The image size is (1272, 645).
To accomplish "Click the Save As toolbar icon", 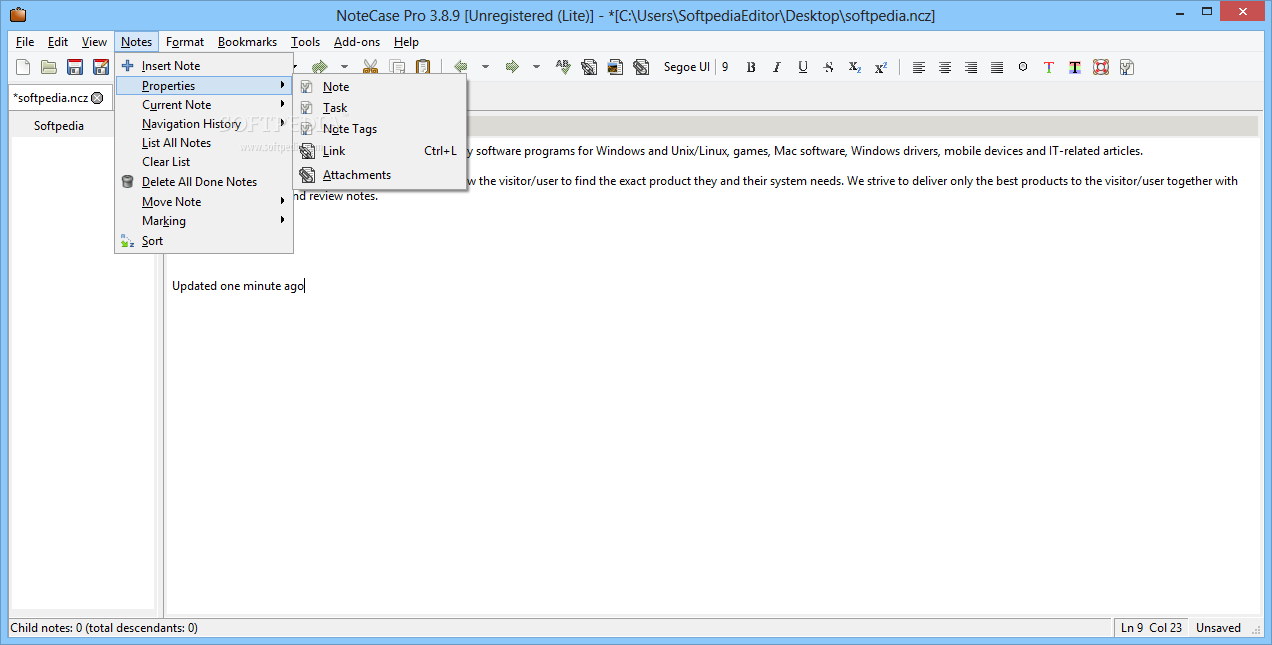I will (101, 67).
